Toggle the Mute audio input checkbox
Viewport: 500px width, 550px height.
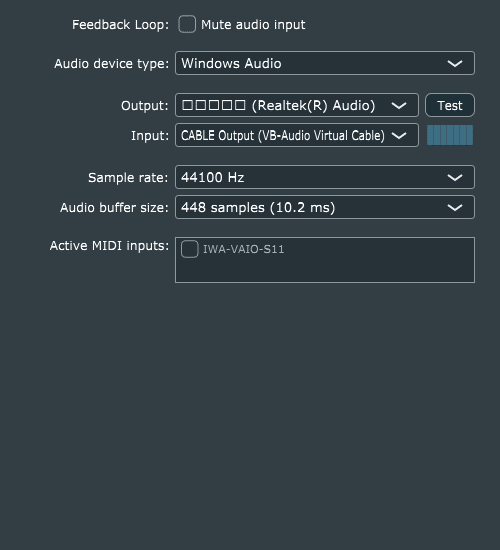pyautogui.click(x=187, y=25)
